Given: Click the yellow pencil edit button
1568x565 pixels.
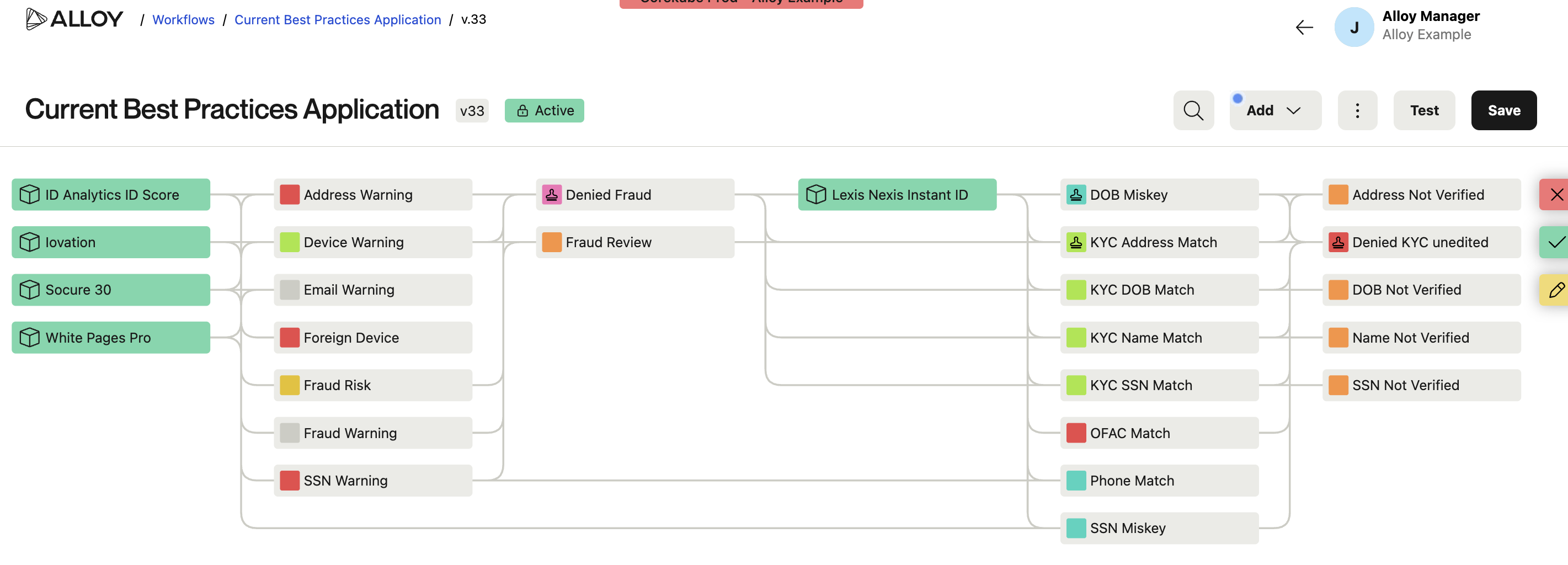Looking at the screenshot, I should 1555,290.
